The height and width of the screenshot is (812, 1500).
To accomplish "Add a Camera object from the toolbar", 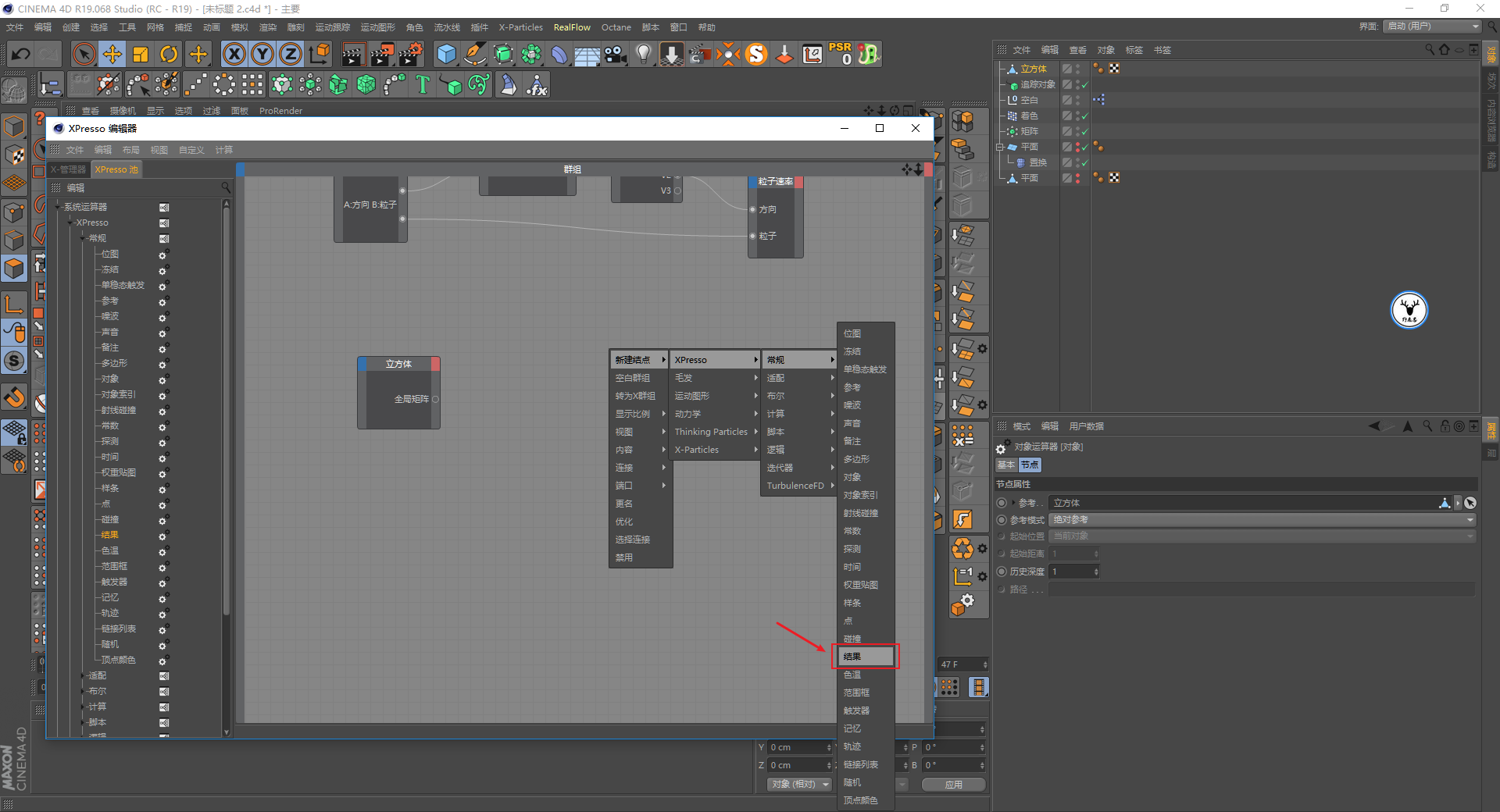I will click(616, 54).
